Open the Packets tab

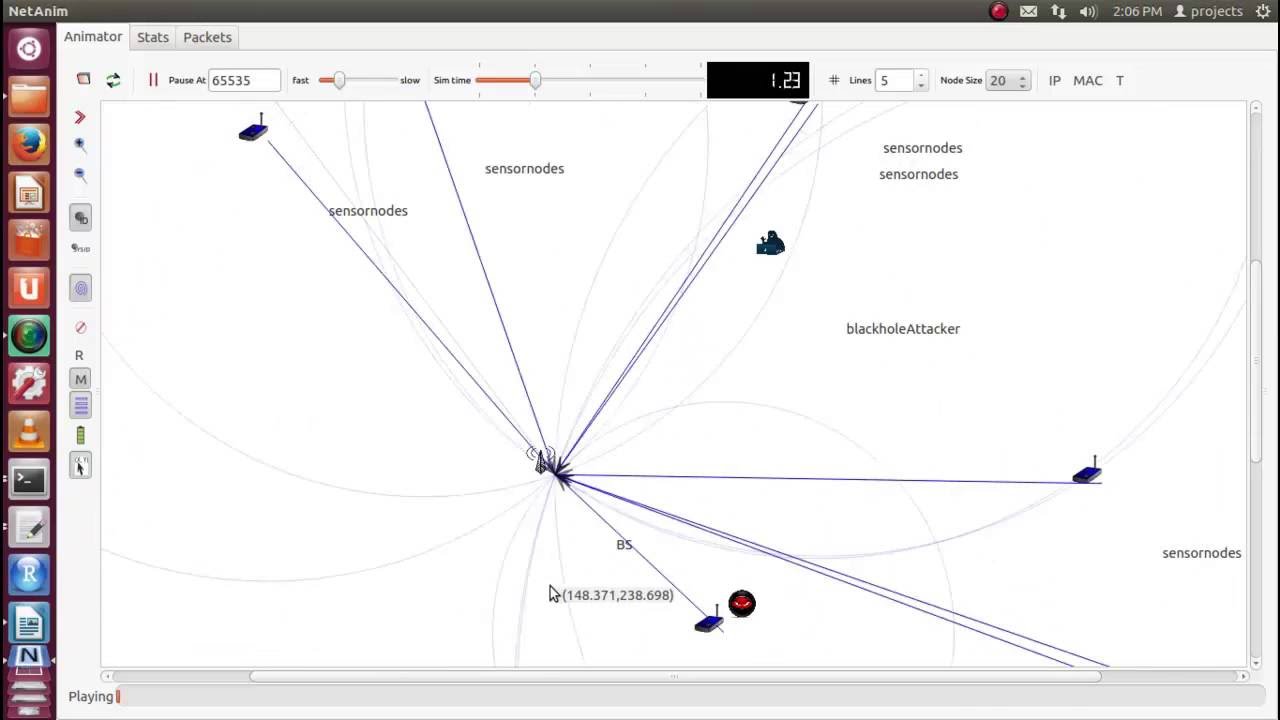(x=207, y=37)
